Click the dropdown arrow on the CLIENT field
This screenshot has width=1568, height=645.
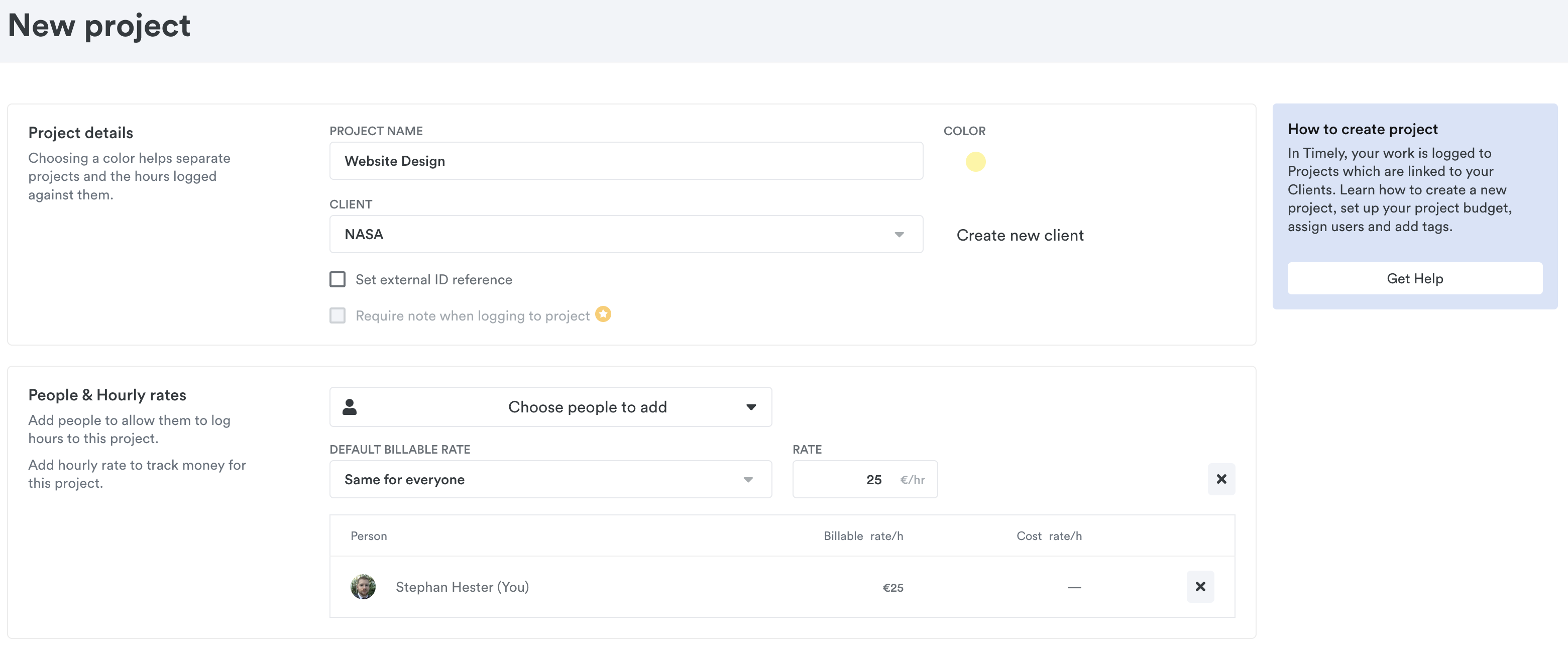click(x=900, y=234)
